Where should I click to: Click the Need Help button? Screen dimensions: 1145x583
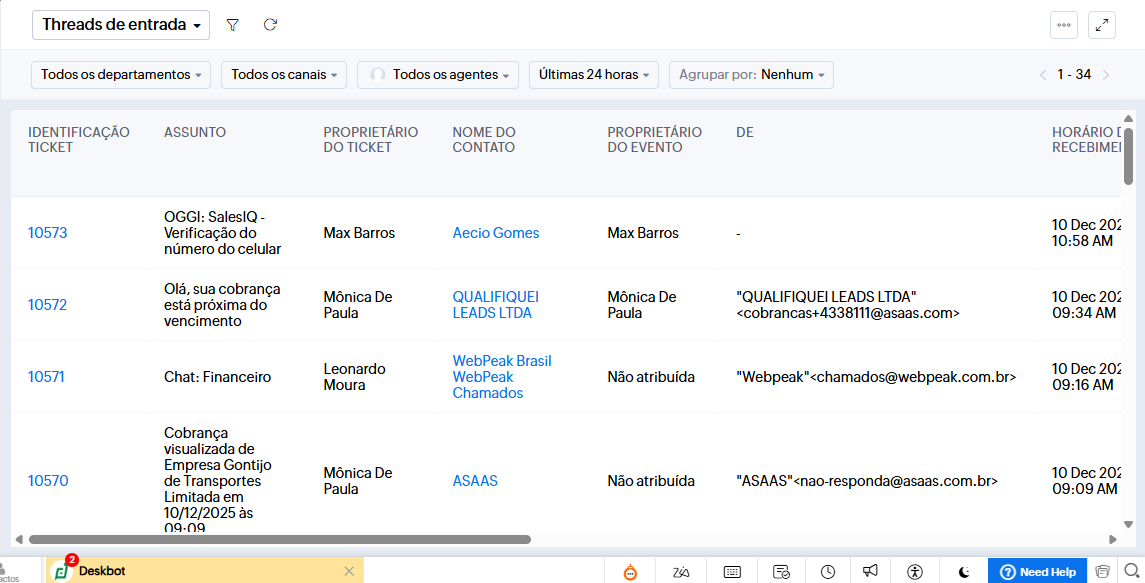click(1037, 572)
